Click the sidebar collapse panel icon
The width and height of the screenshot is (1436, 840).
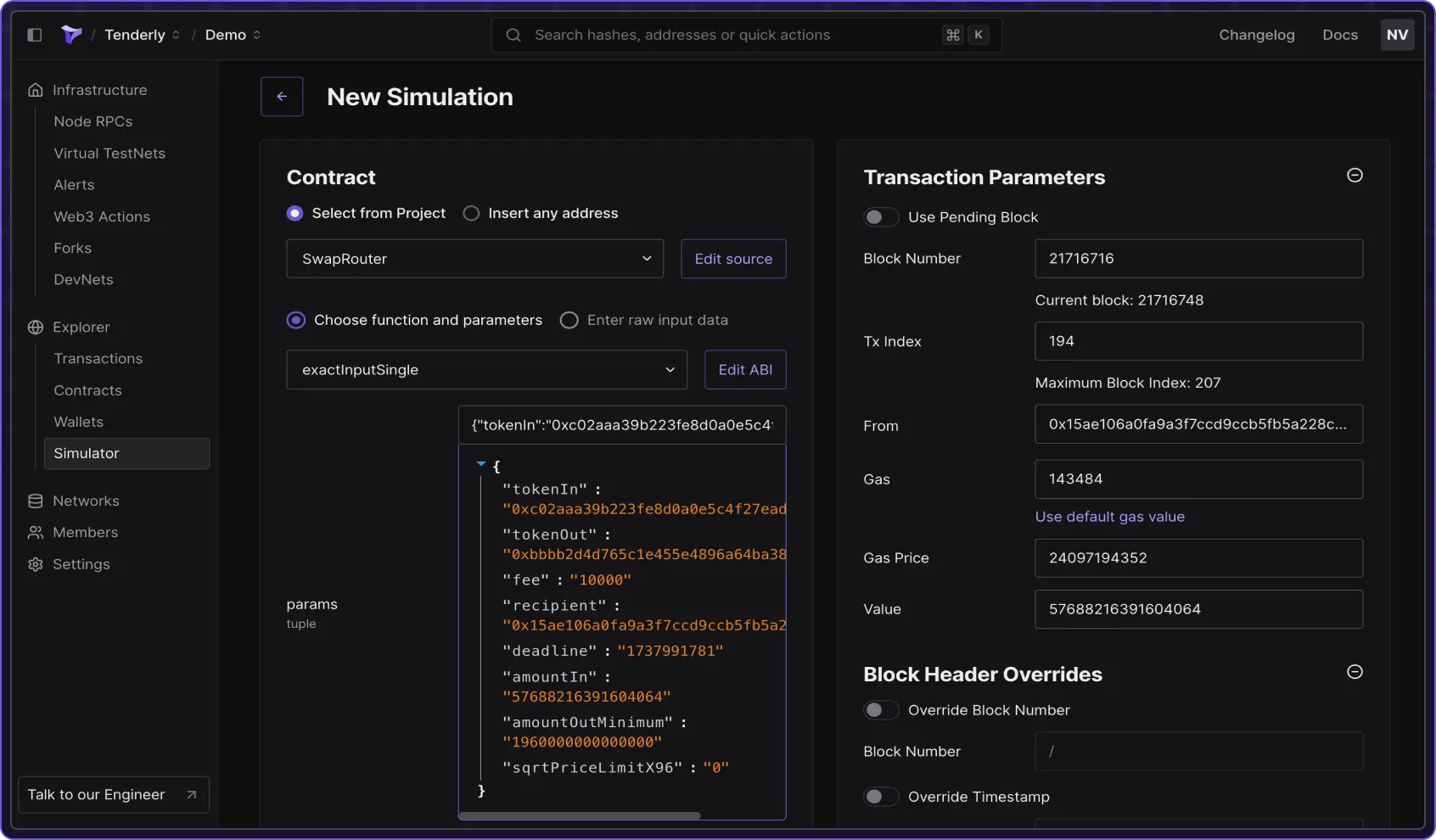(x=34, y=35)
